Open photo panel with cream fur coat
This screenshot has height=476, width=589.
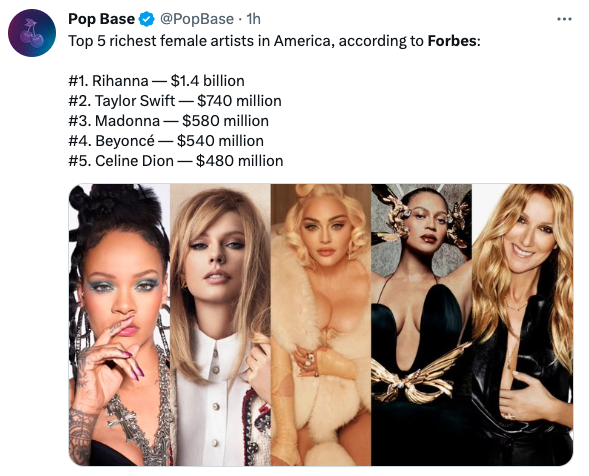(x=321, y=325)
